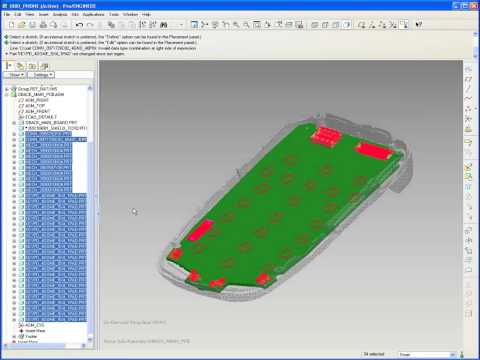Open the Analysis menu
Image resolution: width=480 pixels, height=360 pixels.
pos(60,15)
